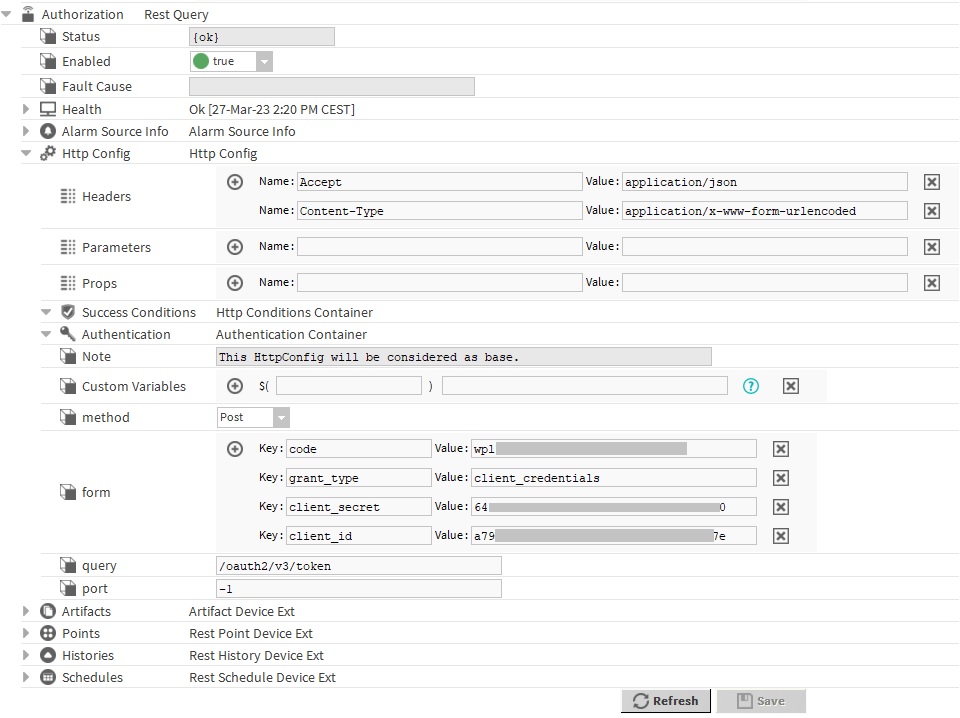960x718 pixels.
Task: Click the Http Config gear icon
Action: point(48,153)
